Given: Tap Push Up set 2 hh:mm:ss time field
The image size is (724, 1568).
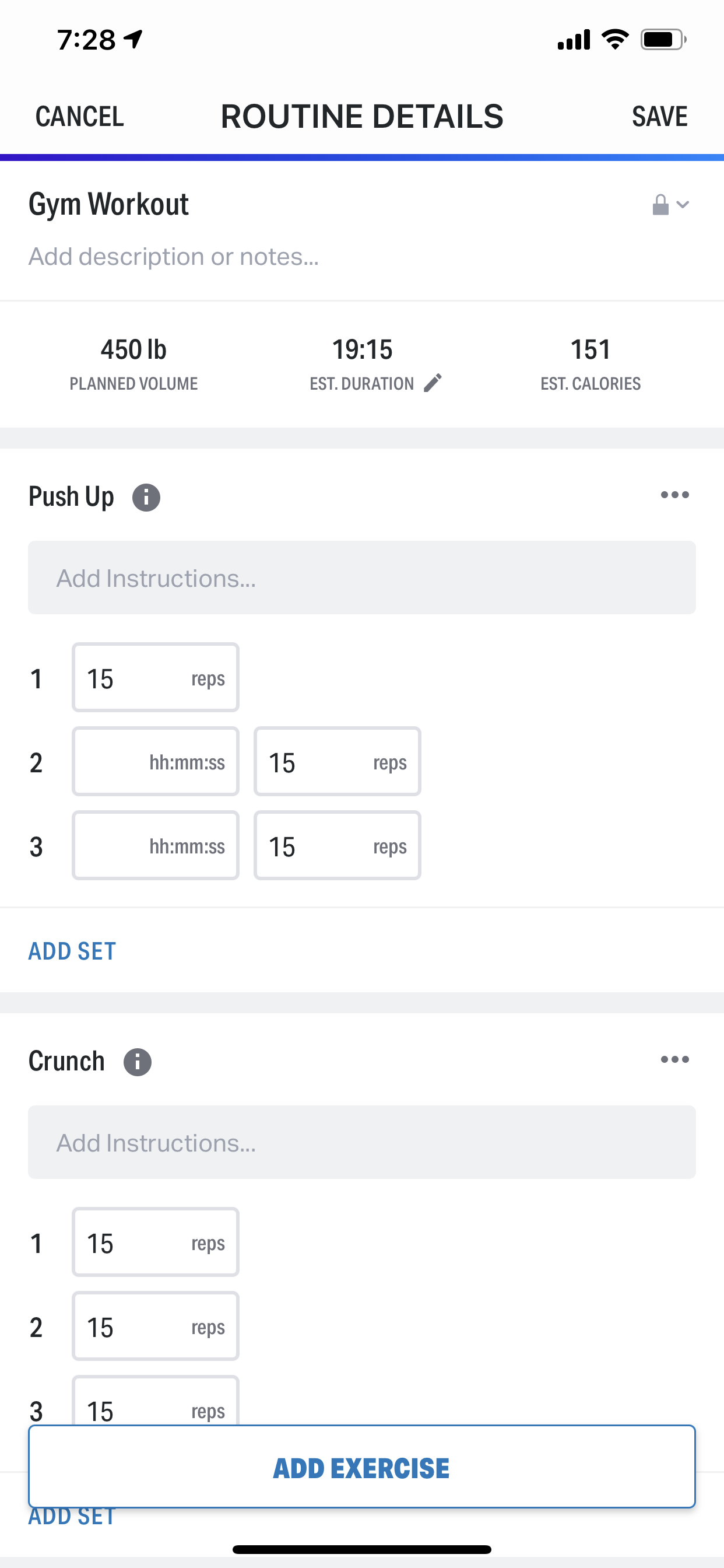Looking at the screenshot, I should [x=155, y=761].
